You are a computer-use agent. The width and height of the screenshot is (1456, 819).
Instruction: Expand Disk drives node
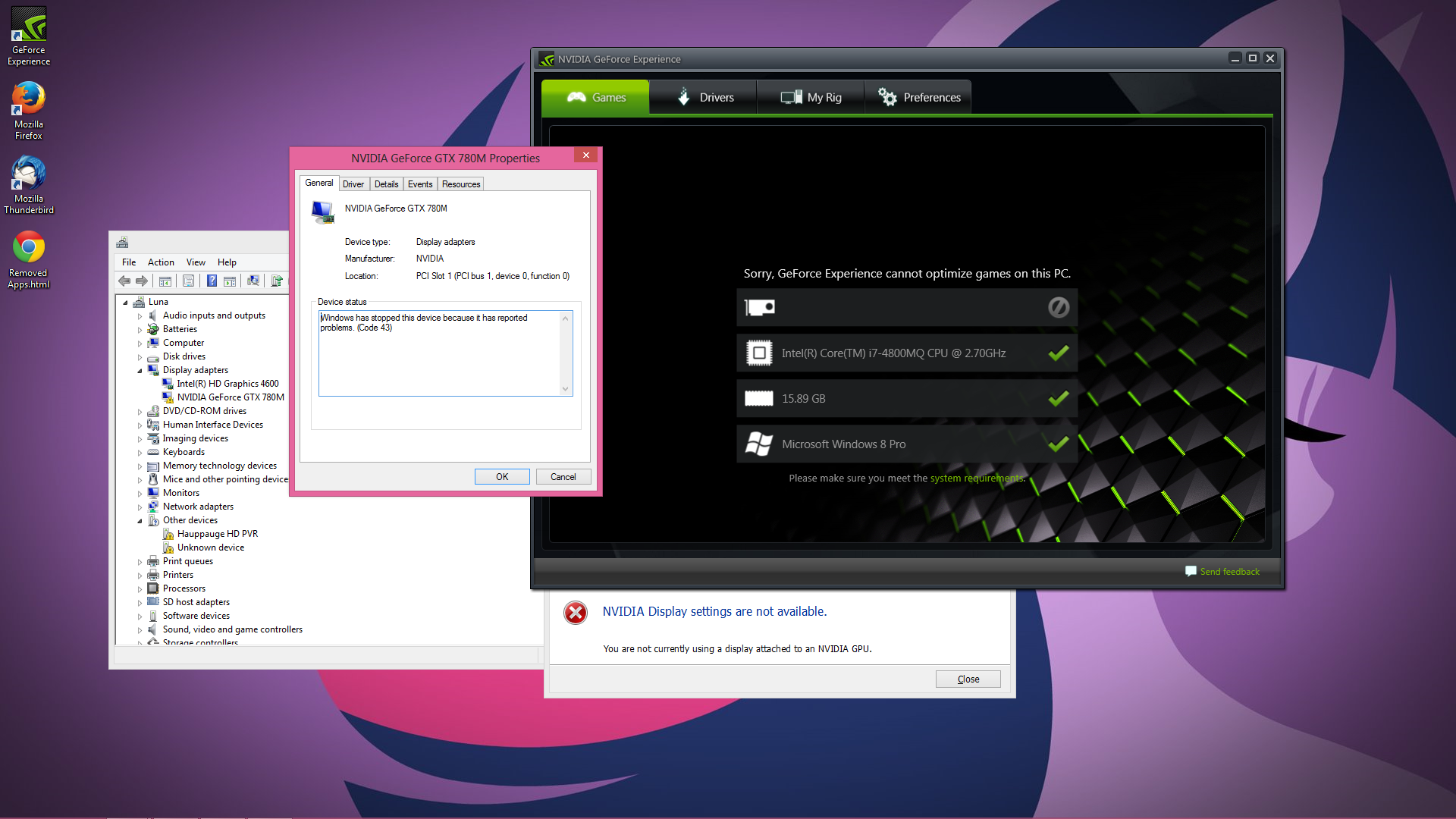point(140,357)
